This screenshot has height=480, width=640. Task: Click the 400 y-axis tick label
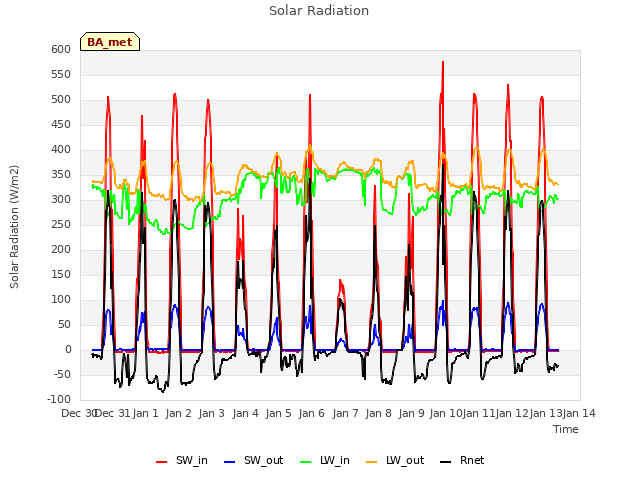tap(61, 149)
